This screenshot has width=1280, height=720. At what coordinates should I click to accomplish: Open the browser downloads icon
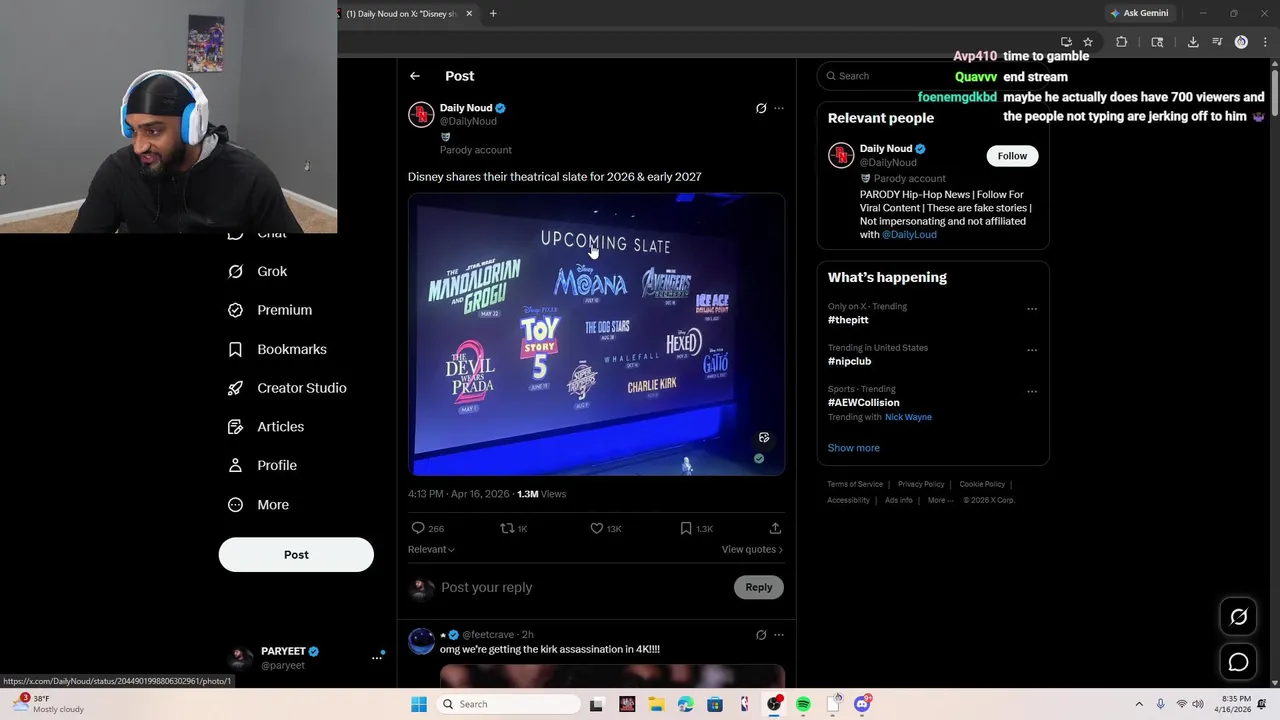[x=1193, y=42]
